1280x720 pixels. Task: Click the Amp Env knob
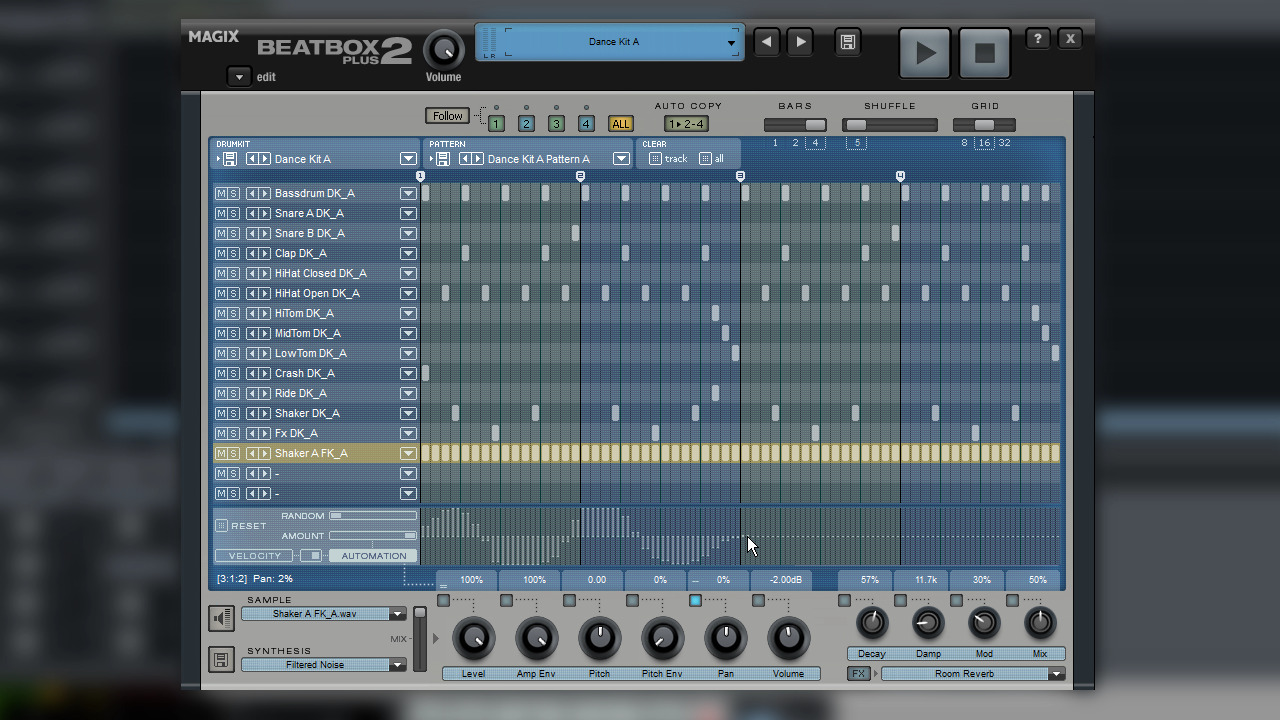tap(536, 637)
